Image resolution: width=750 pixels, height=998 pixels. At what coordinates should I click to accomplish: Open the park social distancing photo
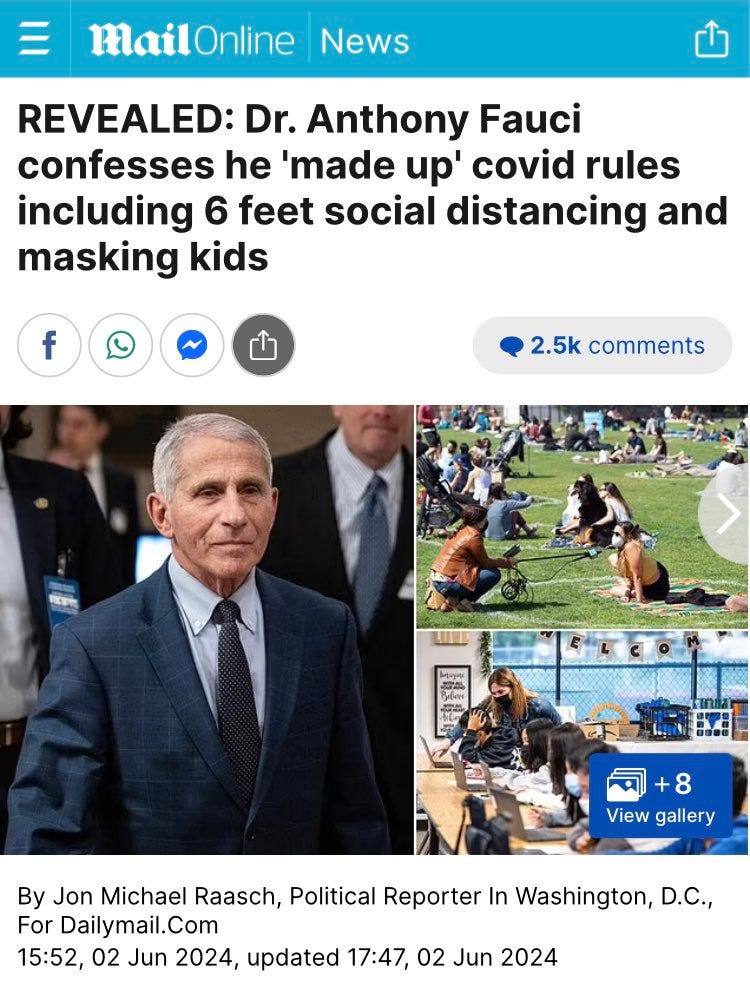[582, 517]
